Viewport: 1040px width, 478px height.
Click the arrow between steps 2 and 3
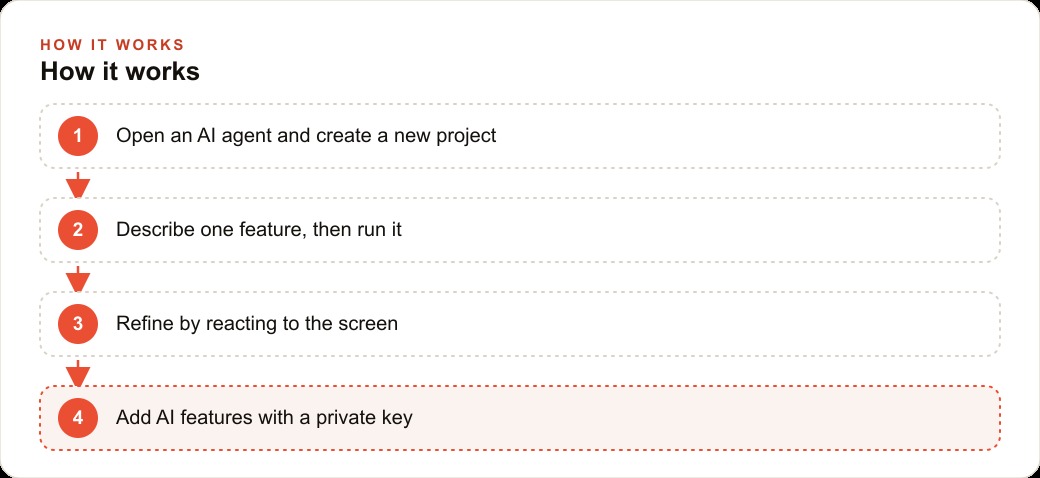(x=78, y=279)
